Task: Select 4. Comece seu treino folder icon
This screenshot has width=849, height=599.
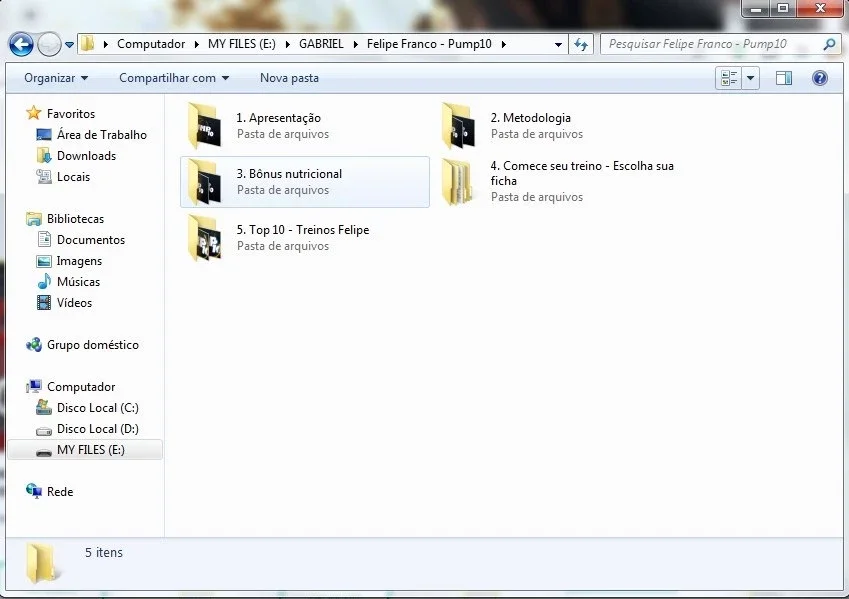Action: (x=459, y=183)
